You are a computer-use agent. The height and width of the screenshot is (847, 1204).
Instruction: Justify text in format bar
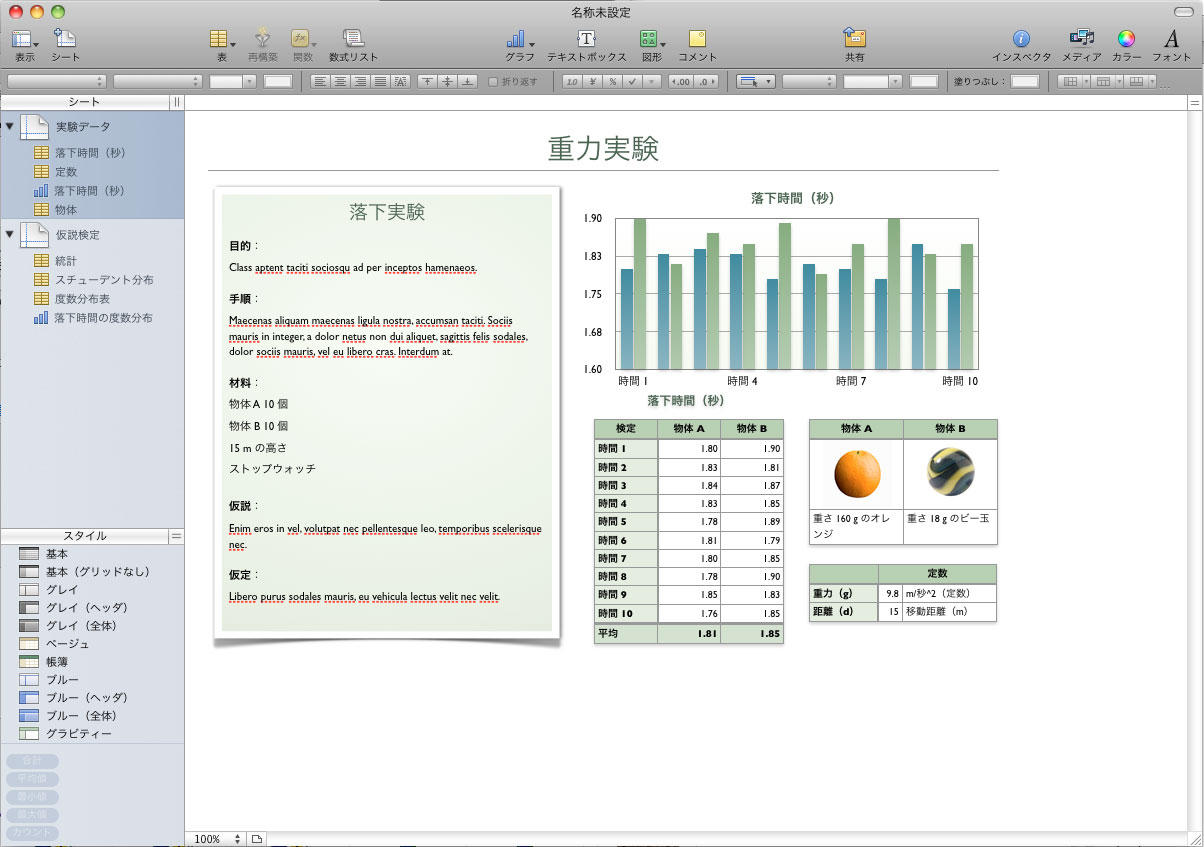point(380,81)
